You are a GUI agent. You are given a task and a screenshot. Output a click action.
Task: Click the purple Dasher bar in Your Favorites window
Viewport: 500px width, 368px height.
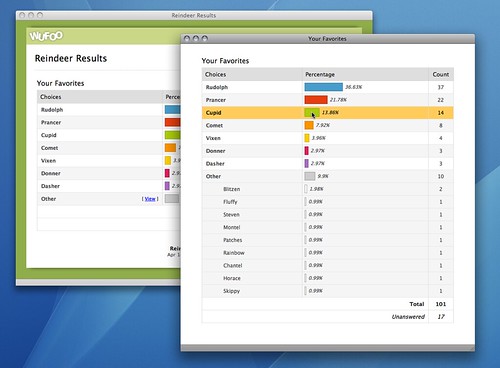pyautogui.click(x=306, y=163)
